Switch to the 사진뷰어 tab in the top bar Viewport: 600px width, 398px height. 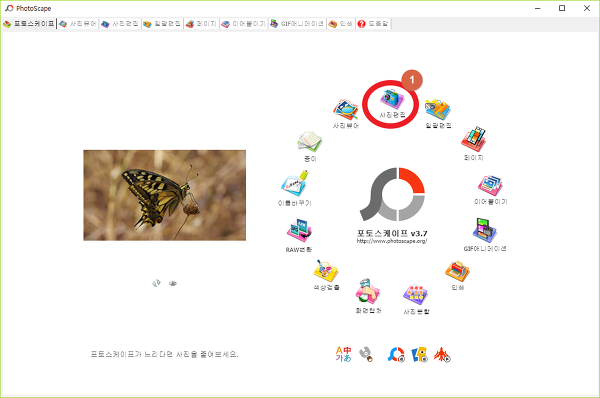coord(78,24)
